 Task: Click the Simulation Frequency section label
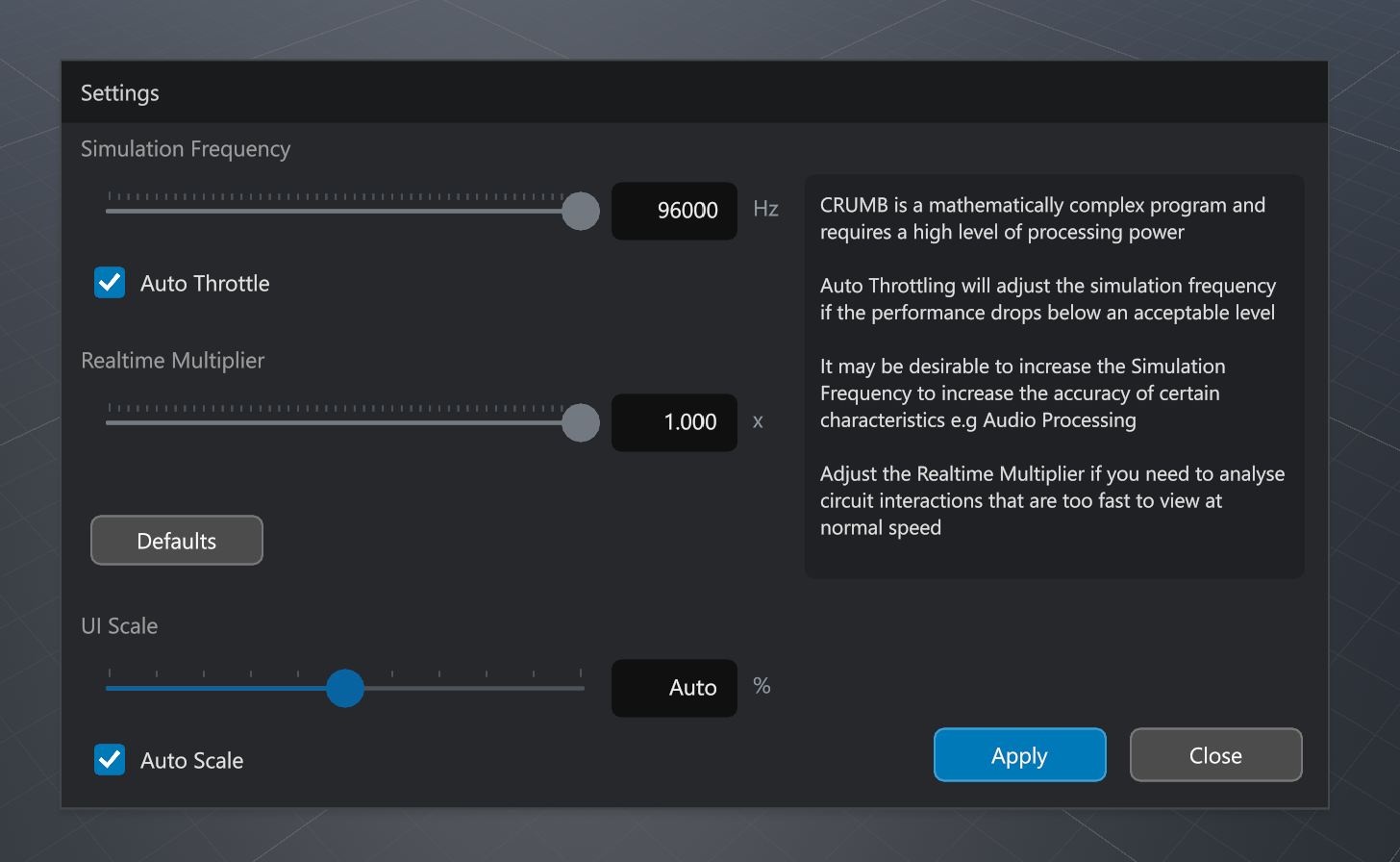[x=186, y=149]
